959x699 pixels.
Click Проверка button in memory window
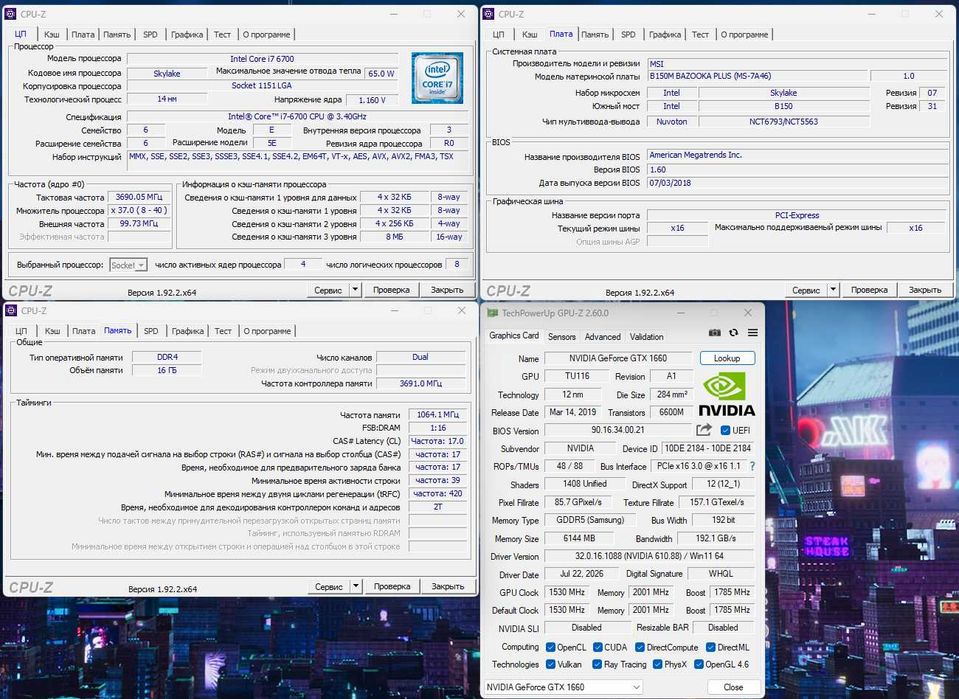pyautogui.click(x=392, y=586)
